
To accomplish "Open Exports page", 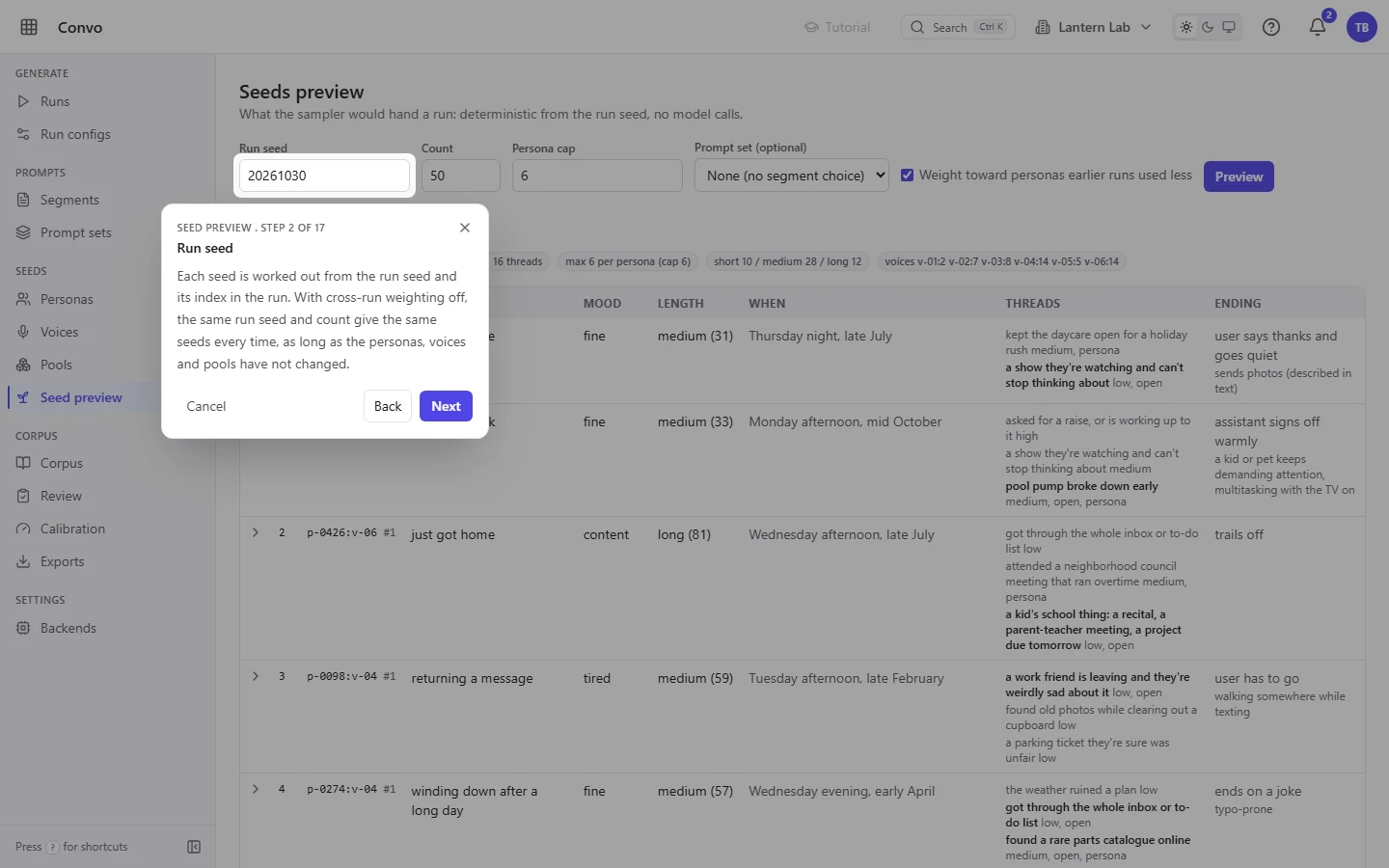I will 107,561.
